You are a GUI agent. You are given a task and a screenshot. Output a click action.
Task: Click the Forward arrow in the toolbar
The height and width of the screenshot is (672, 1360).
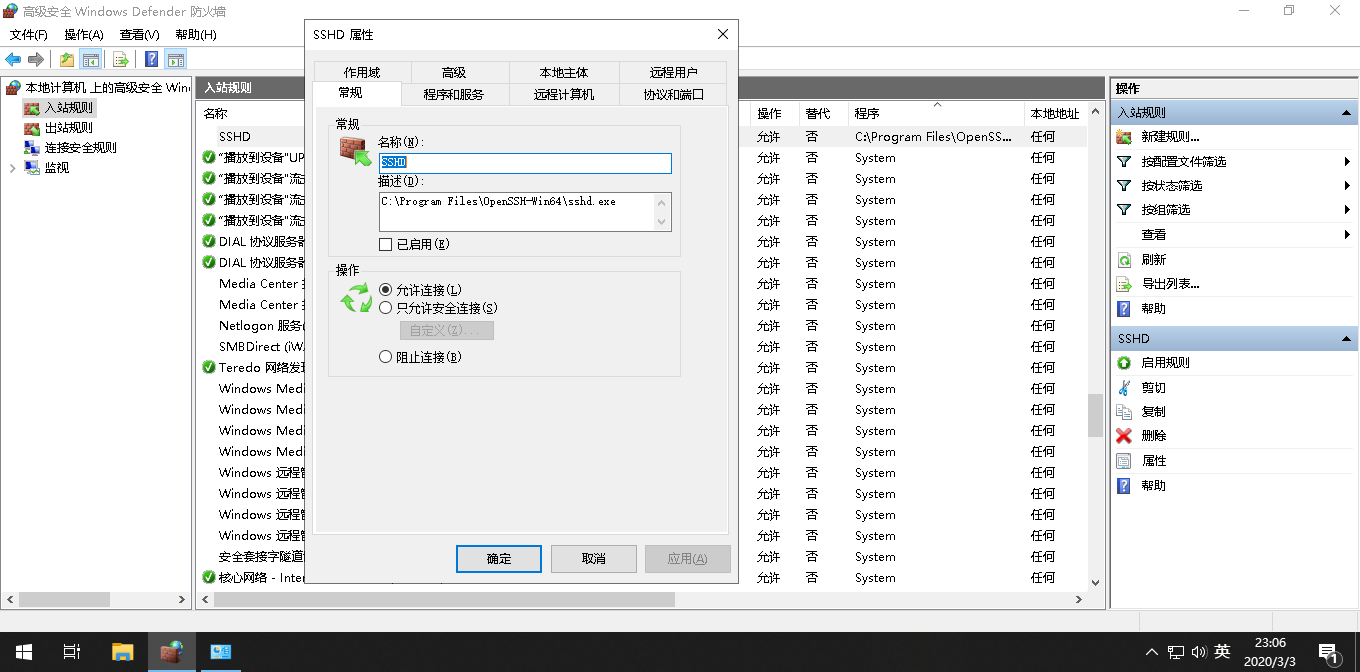(x=36, y=59)
